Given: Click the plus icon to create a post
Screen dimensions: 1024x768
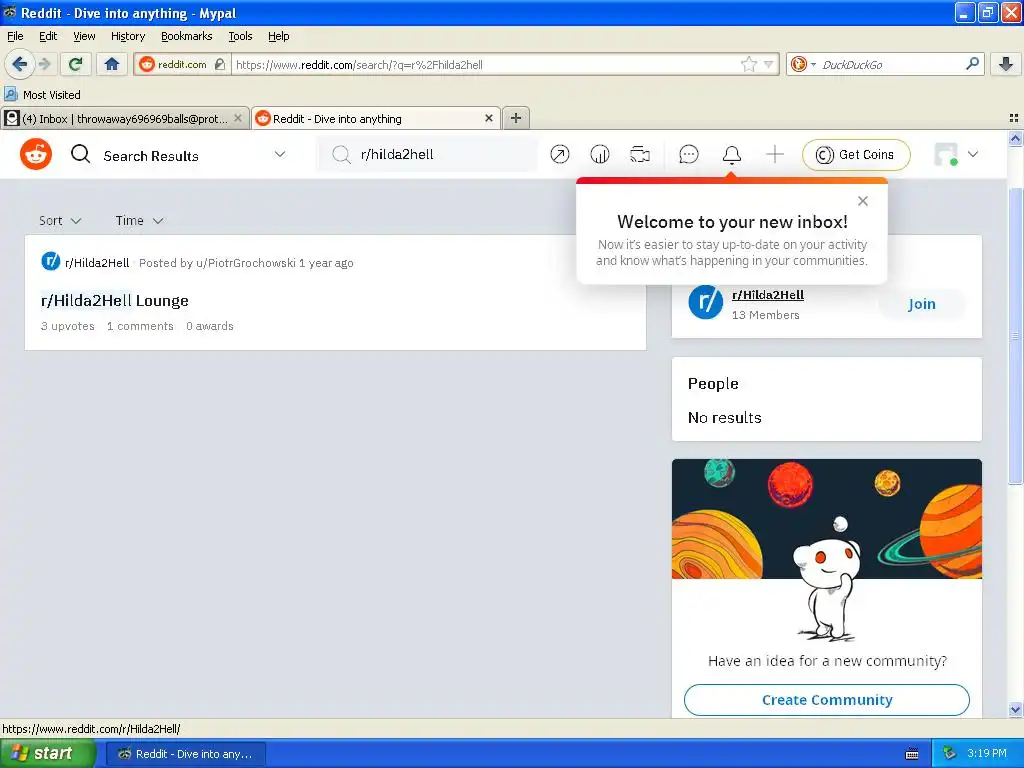Looking at the screenshot, I should point(775,155).
